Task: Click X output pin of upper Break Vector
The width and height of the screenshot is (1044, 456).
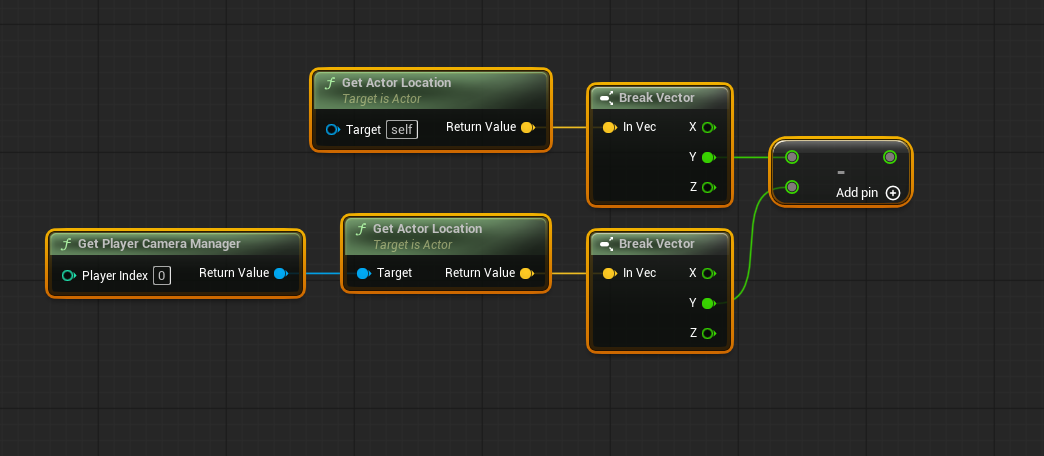Action: [x=708, y=127]
